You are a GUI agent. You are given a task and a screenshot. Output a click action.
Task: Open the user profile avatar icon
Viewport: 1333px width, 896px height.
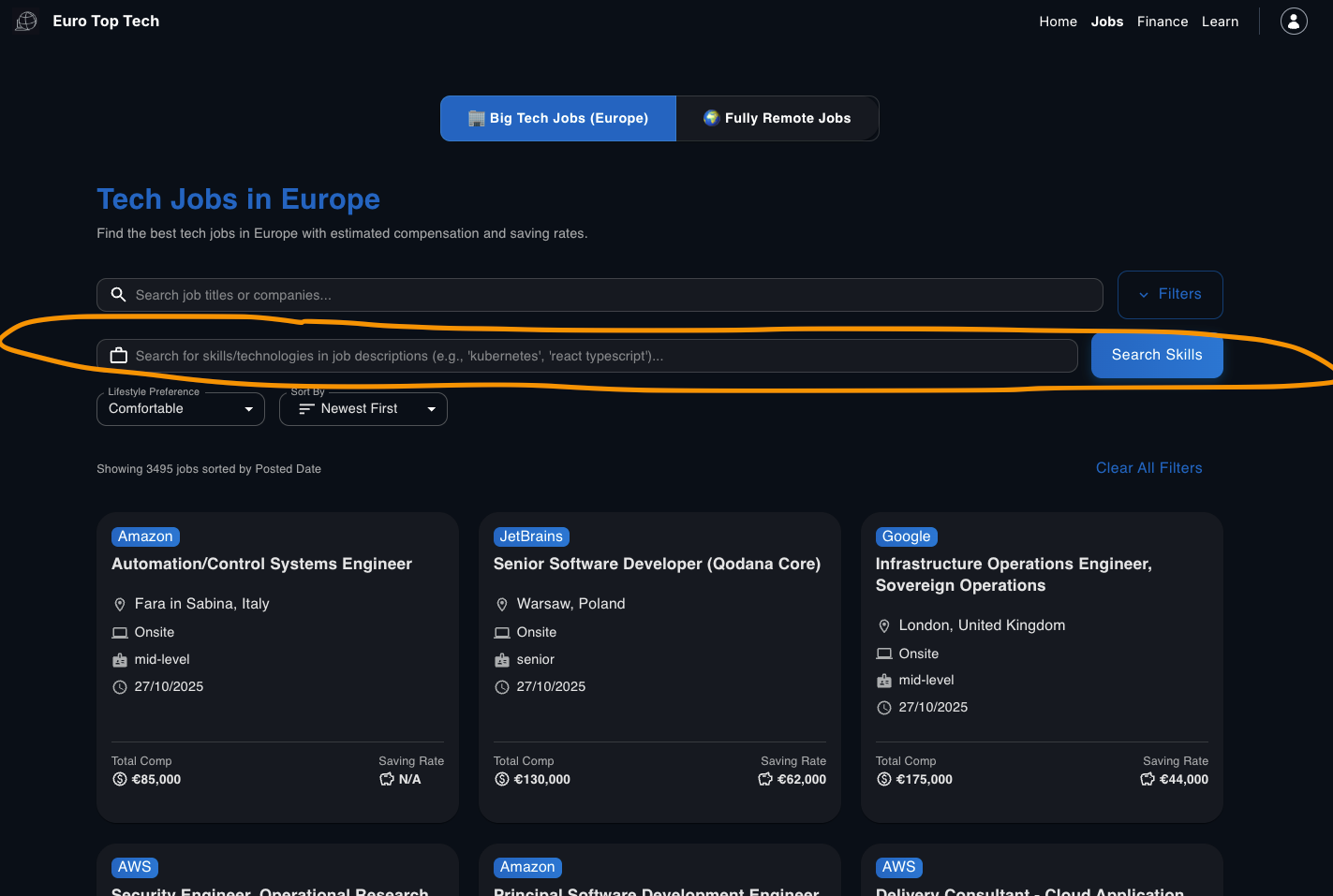tap(1294, 21)
